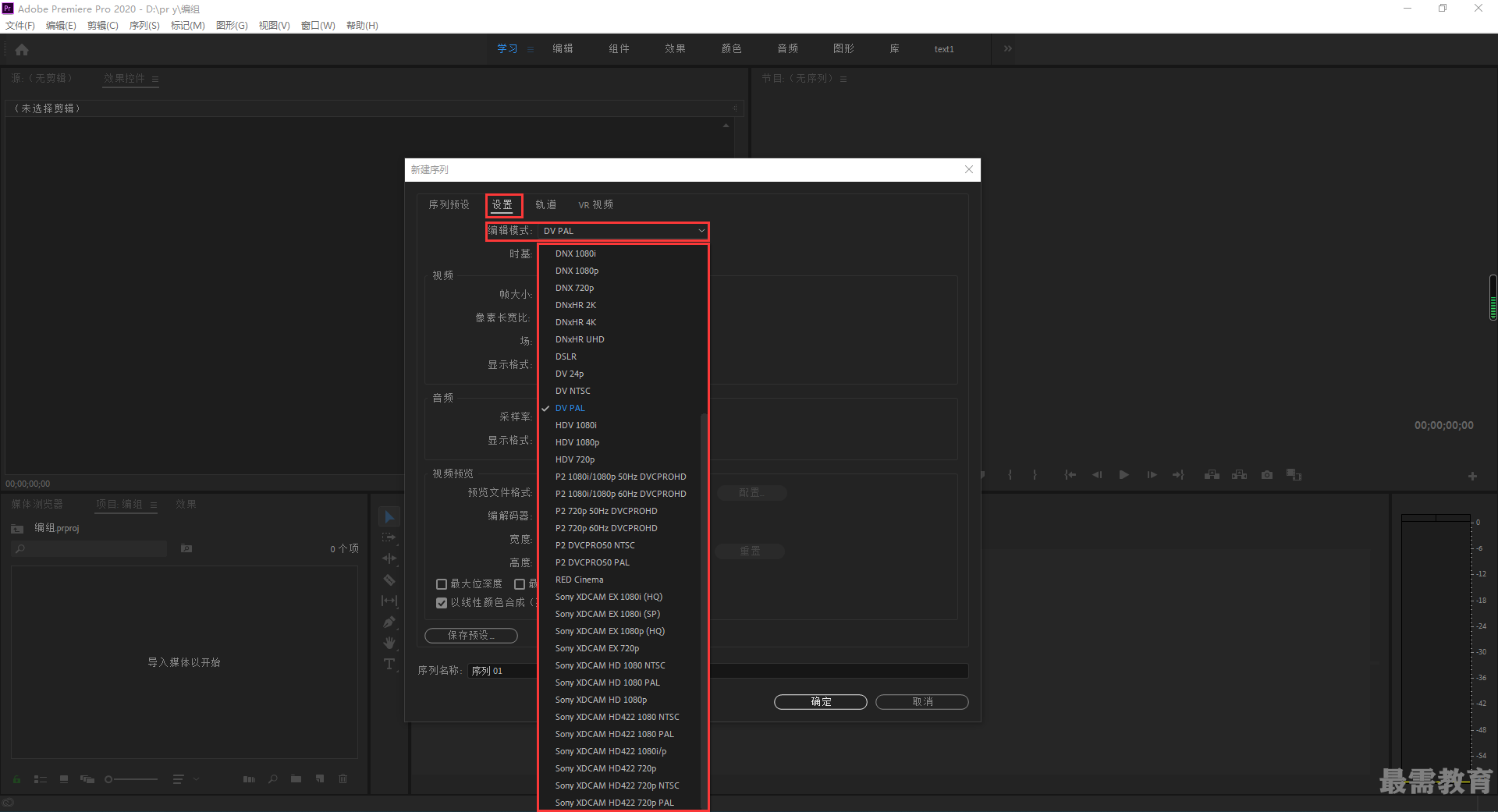Toggle the checkbox right of 最大位深度
1498x812 pixels.
click(520, 584)
